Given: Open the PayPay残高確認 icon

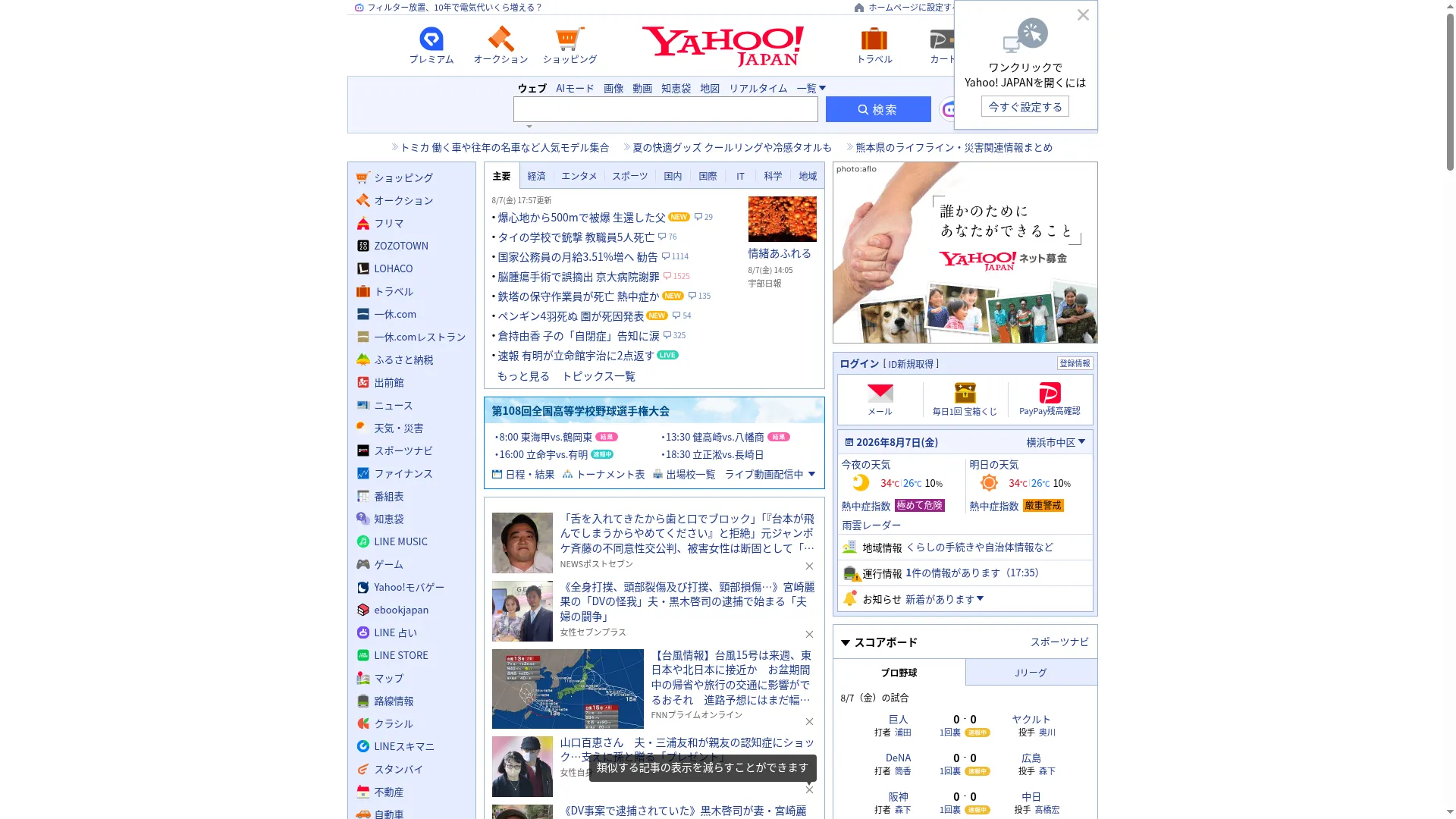Looking at the screenshot, I should tap(1050, 393).
